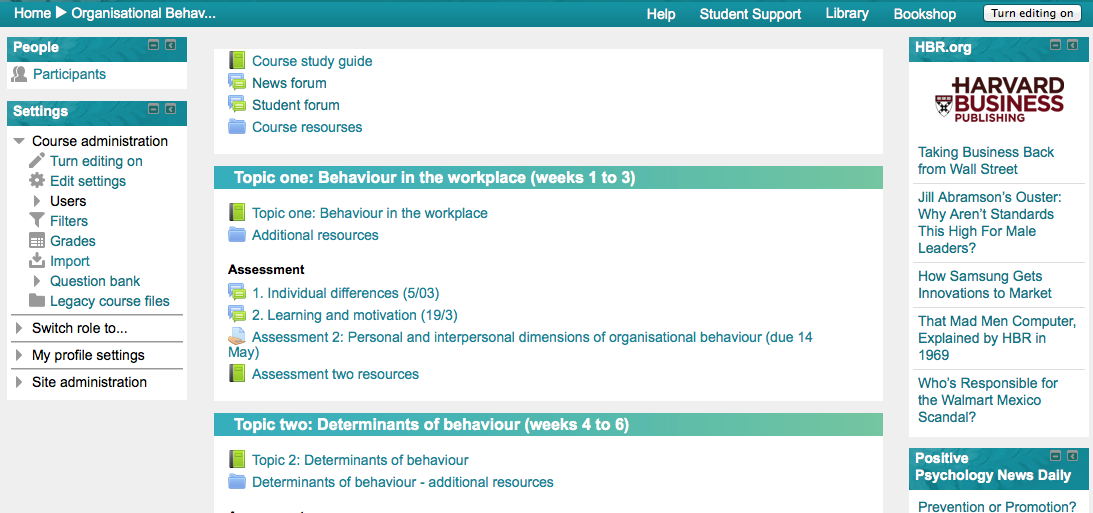1093x513 pixels.
Task: Click the Edit settings gear icon
Action: [37, 181]
